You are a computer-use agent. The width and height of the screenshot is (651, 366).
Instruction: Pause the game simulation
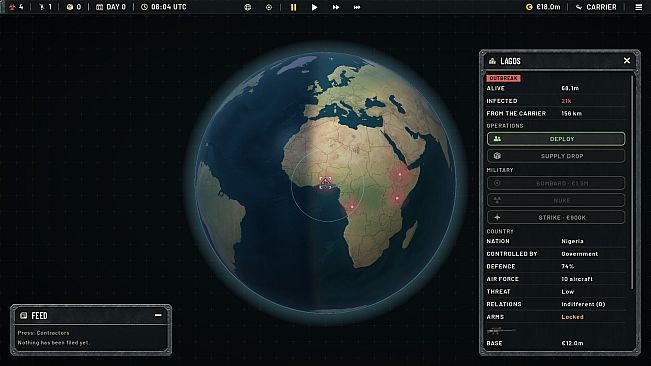click(294, 7)
